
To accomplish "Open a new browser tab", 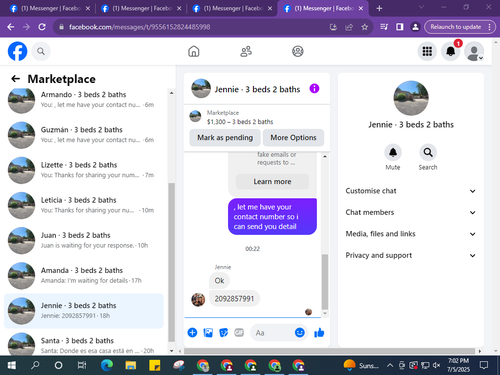I will (379, 8).
